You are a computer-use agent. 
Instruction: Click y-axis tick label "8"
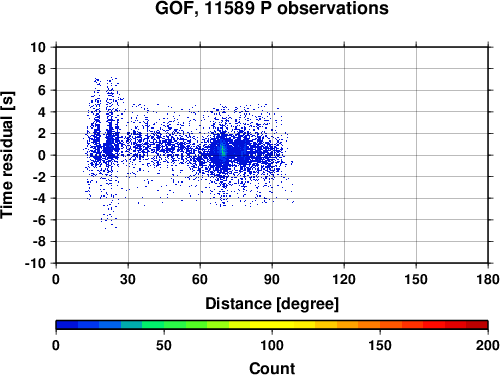(42, 69)
